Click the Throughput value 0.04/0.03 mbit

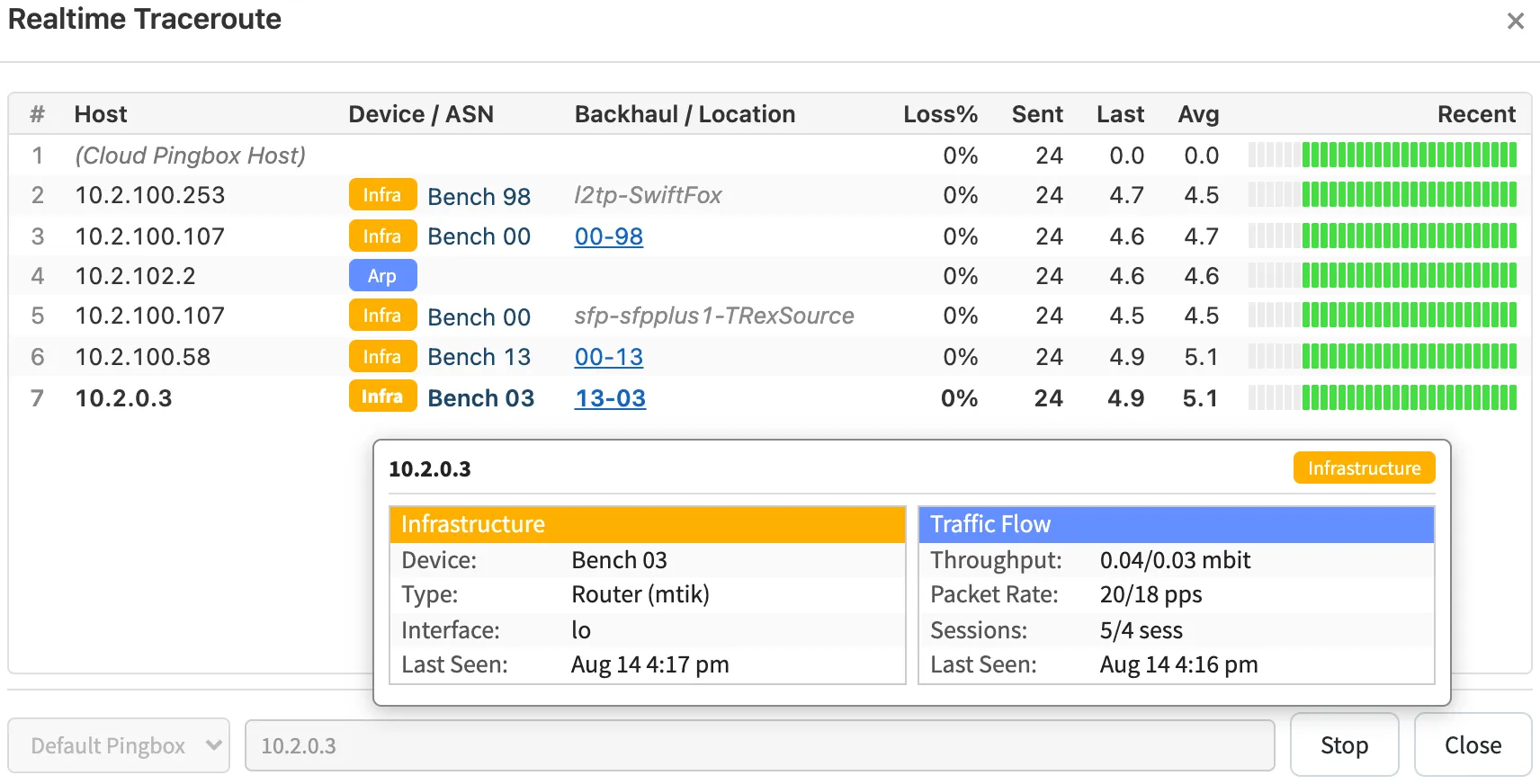pyautogui.click(x=1175, y=560)
